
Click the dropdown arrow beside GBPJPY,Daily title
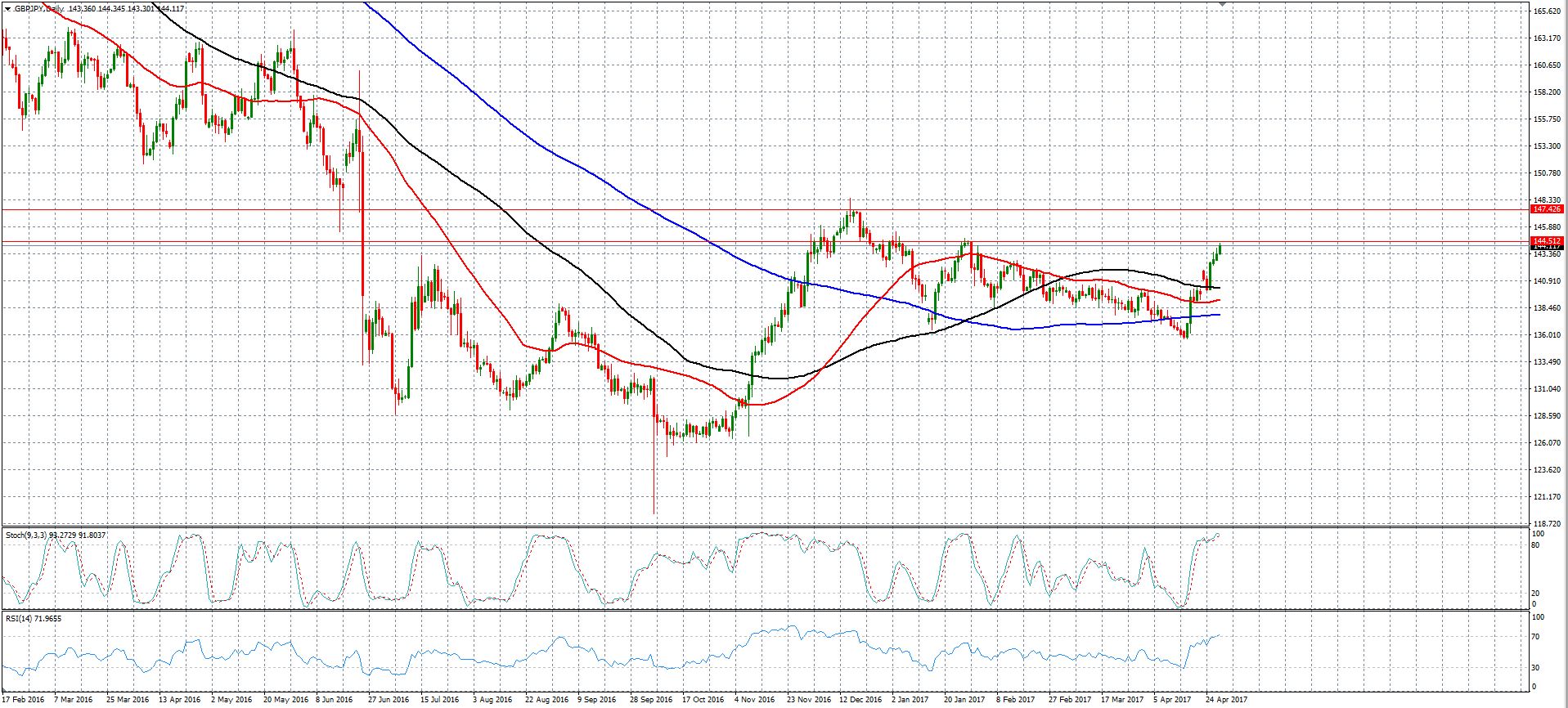click(5, 9)
